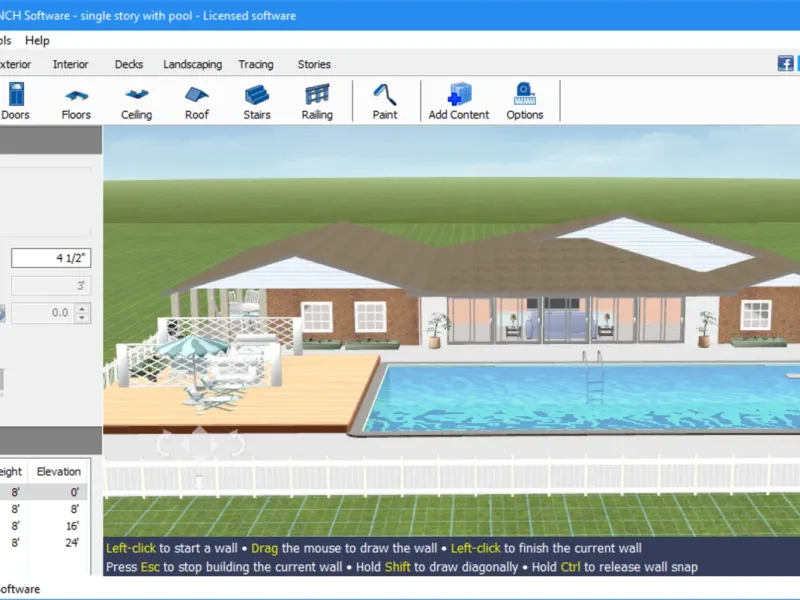The height and width of the screenshot is (600, 800).
Task: Select the Stairs tool
Action: coord(257,101)
